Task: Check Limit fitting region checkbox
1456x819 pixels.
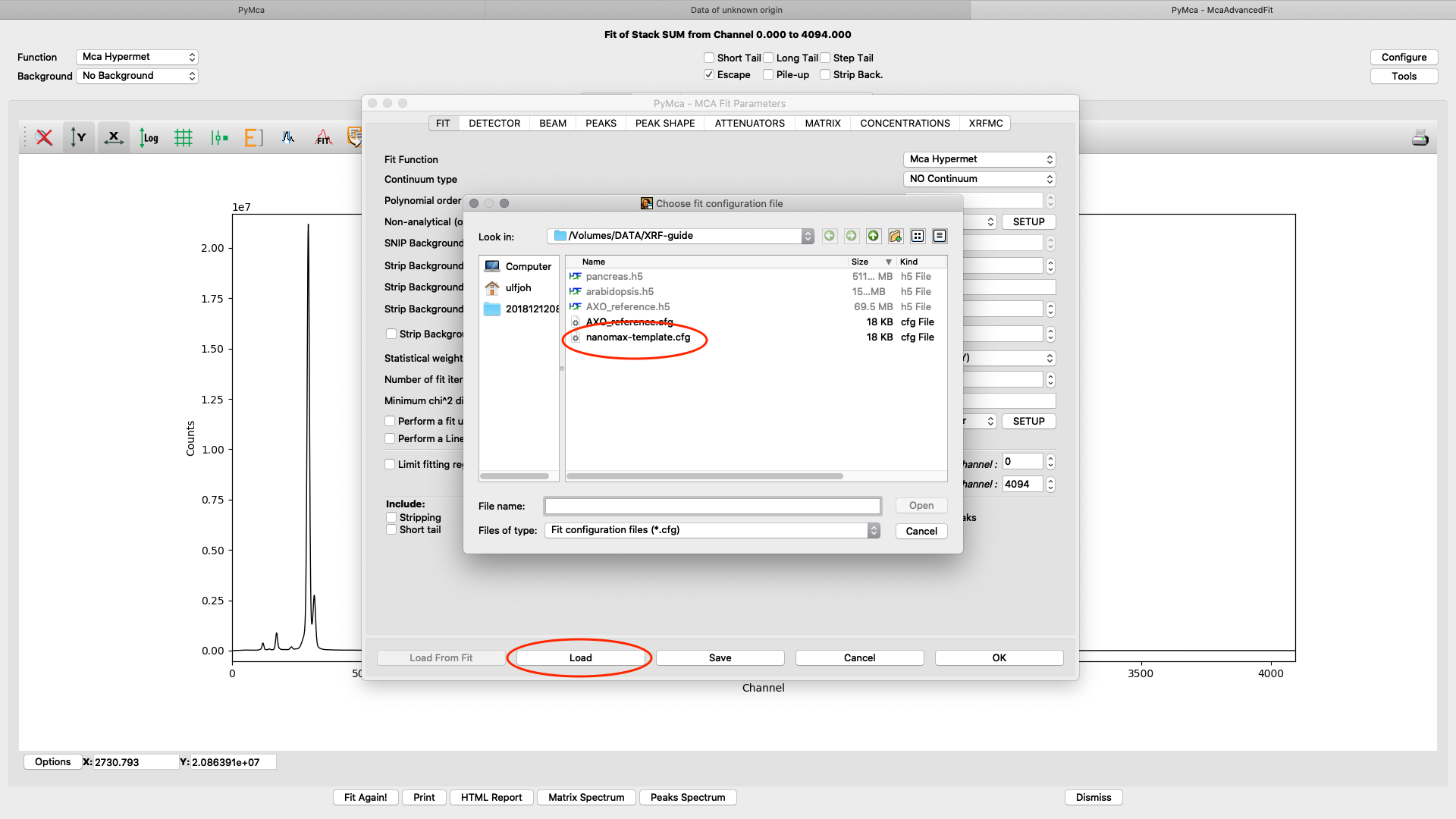Action: [390, 464]
